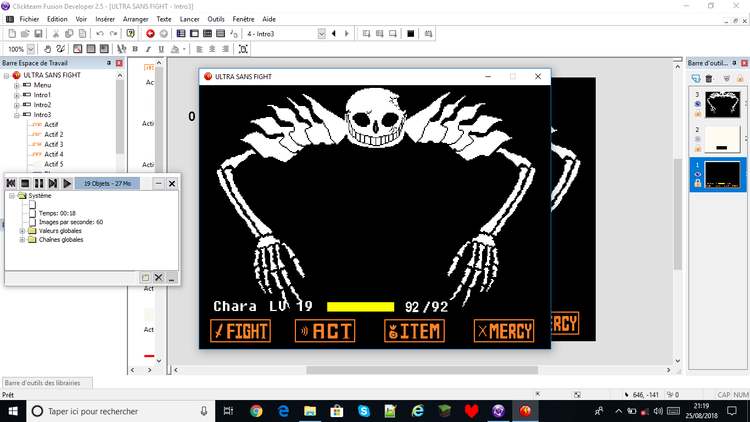Click the MERCY button in game window
The width and height of the screenshot is (750, 422).
(504, 331)
